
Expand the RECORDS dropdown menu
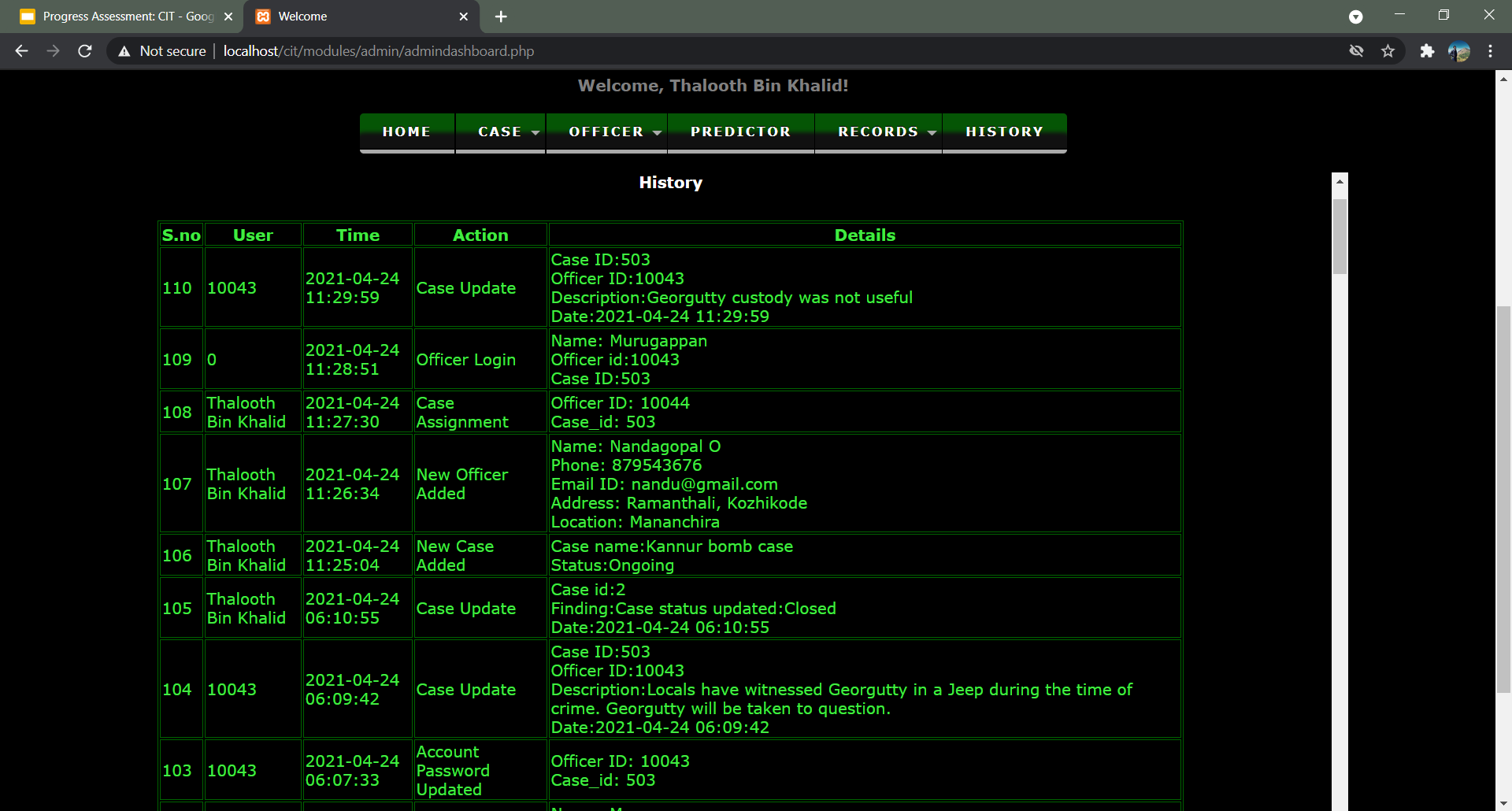pos(878,131)
